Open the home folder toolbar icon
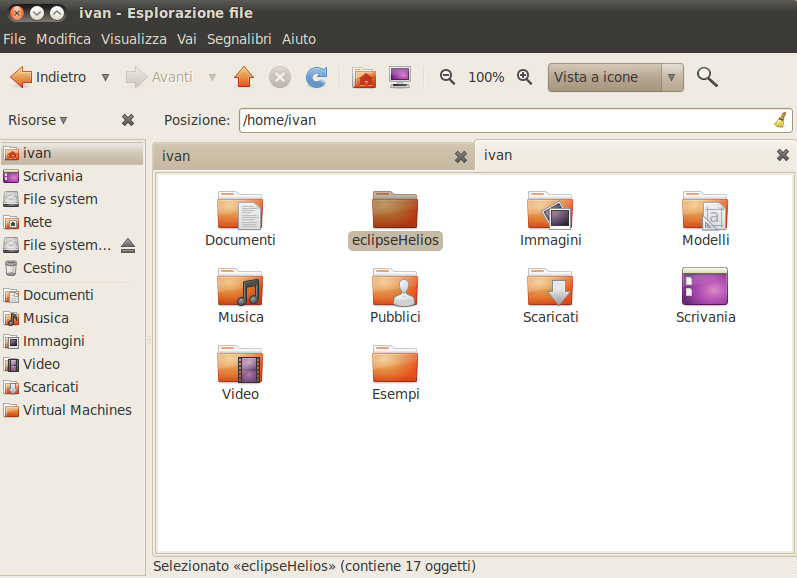Screen dimensions: 797x578 point(364,77)
